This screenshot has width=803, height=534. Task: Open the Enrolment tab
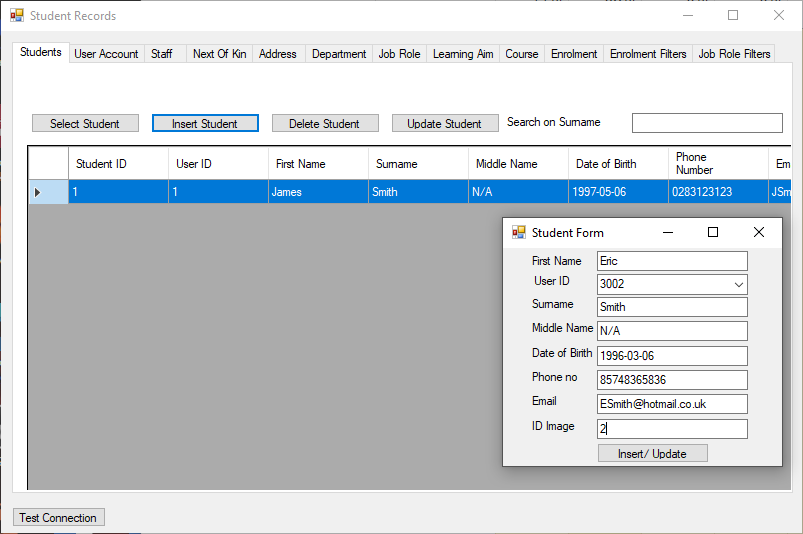tap(574, 54)
